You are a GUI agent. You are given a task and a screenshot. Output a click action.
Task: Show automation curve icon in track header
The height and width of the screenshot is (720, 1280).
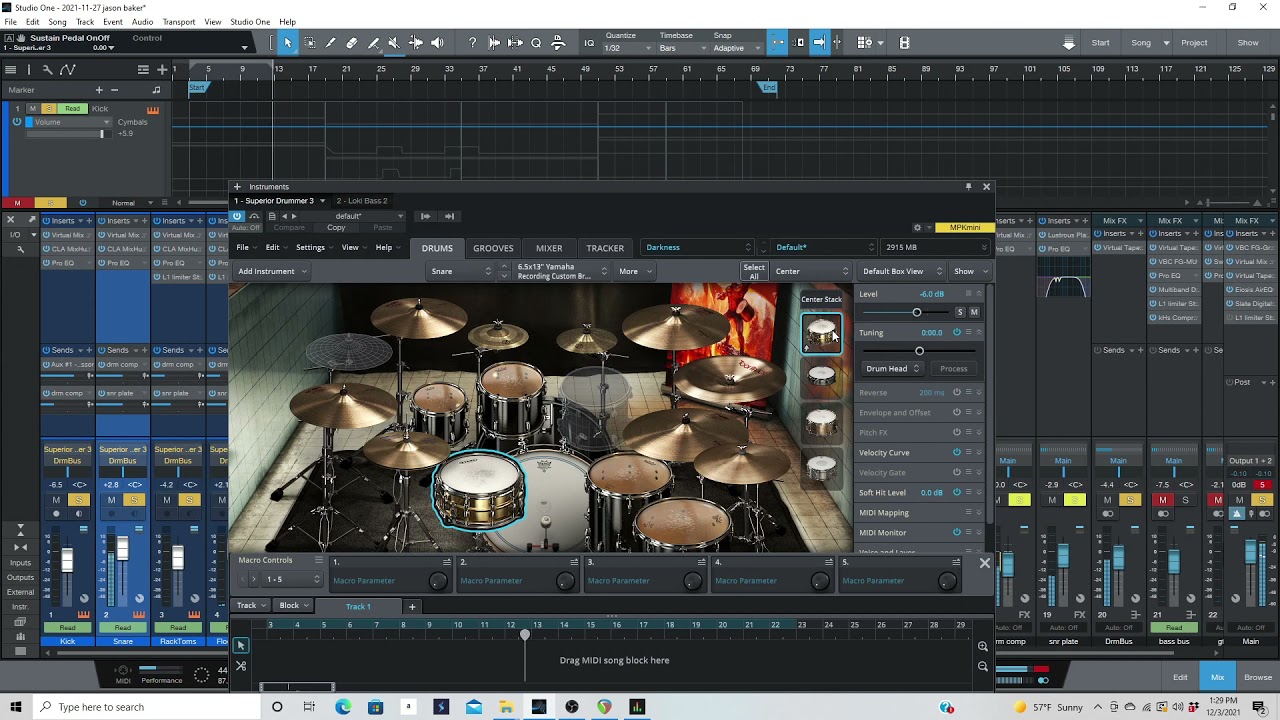[68, 69]
